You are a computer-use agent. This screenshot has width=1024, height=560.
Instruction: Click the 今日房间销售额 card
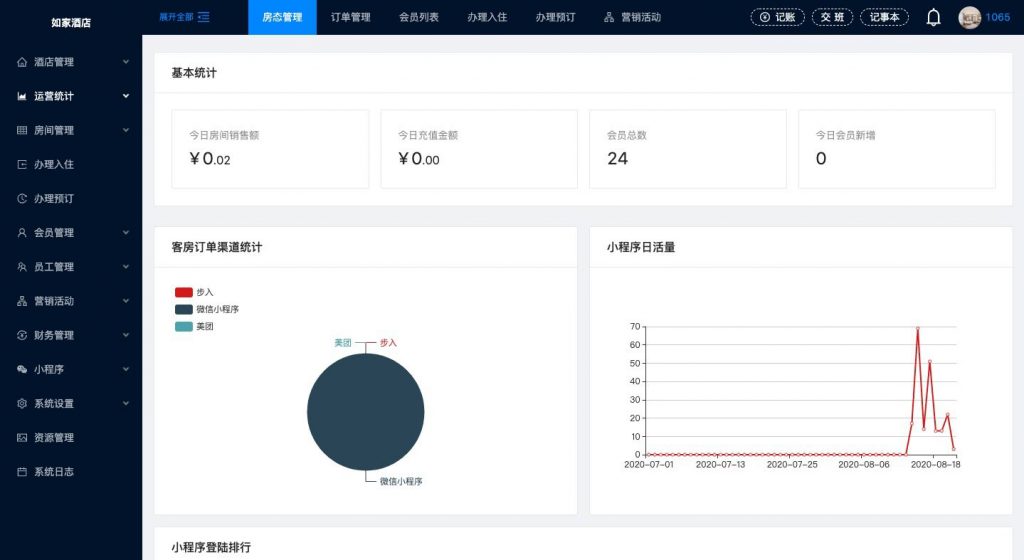270,149
